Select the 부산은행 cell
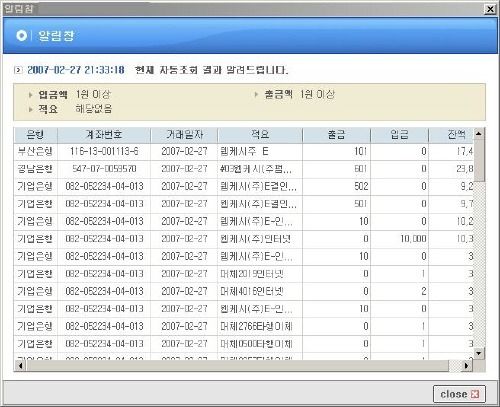 (x=35, y=151)
